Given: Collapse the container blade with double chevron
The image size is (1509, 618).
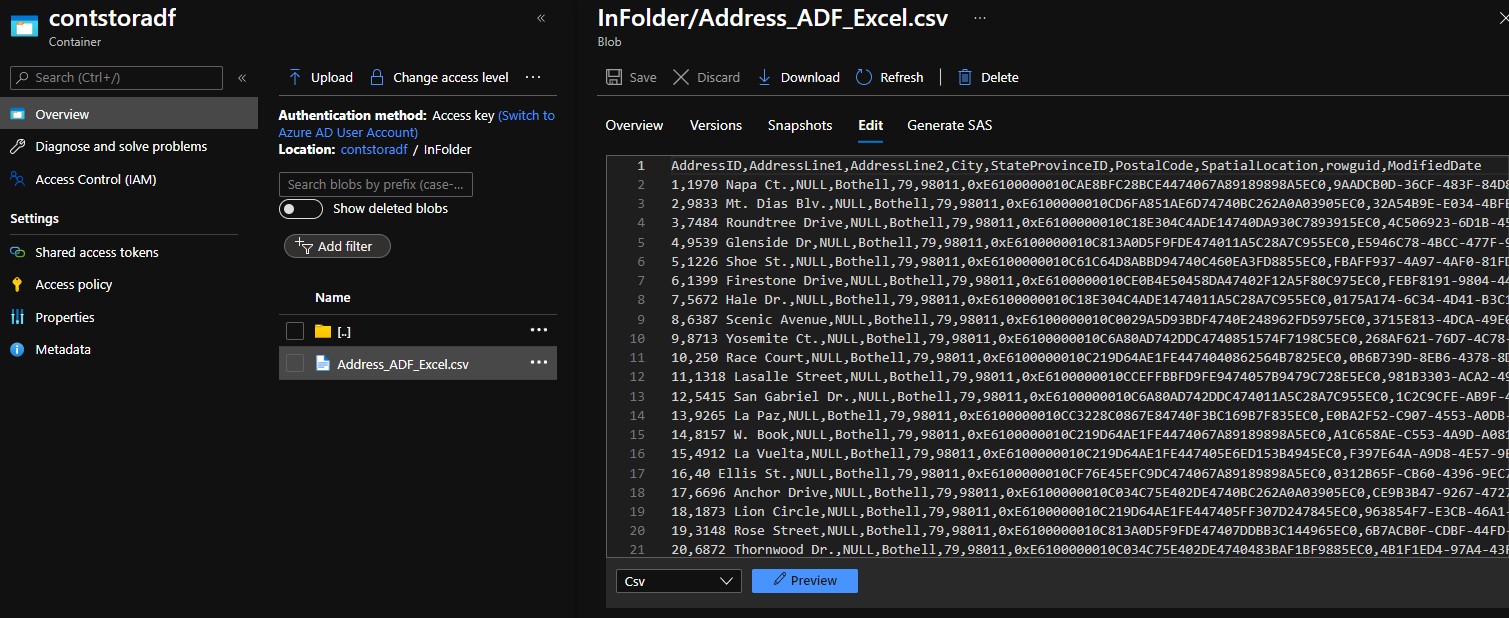Looking at the screenshot, I should tap(541, 18).
